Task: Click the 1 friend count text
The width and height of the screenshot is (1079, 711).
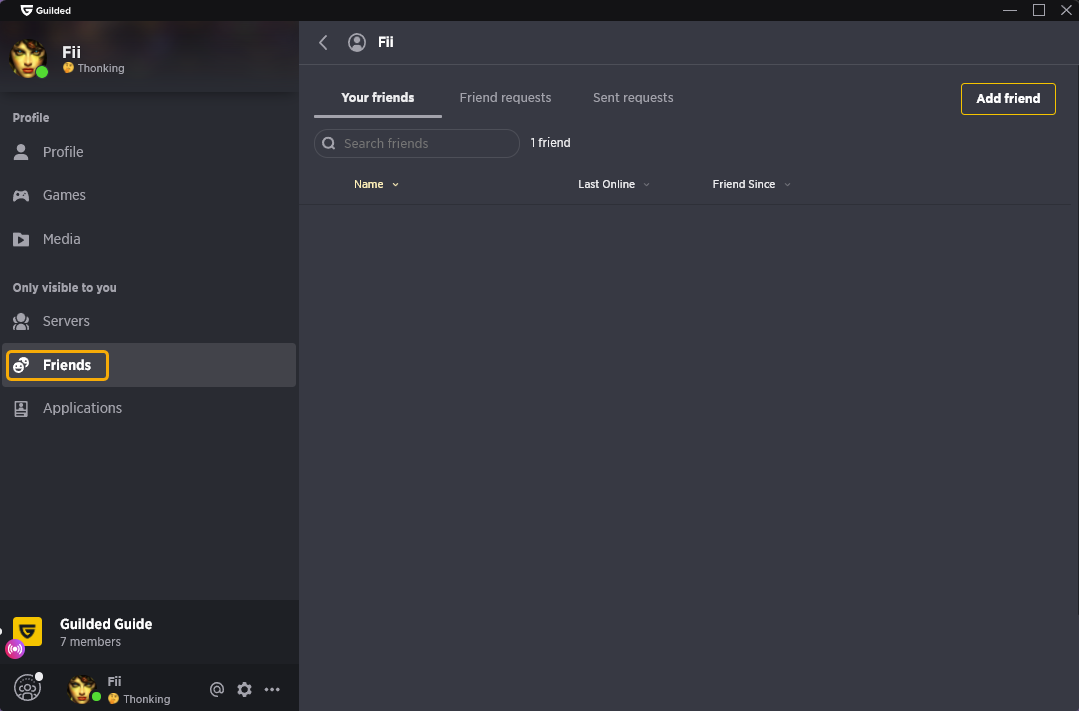Action: pyautogui.click(x=550, y=142)
